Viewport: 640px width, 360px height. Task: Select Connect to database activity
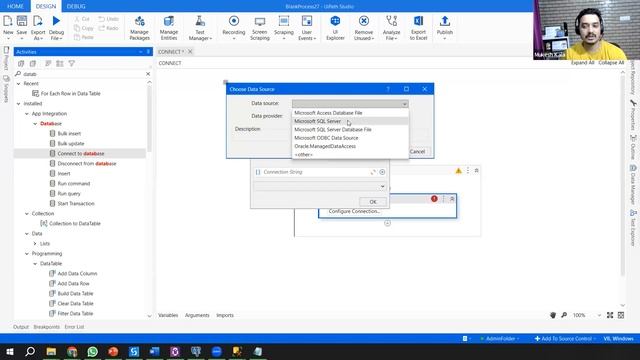tap(80, 153)
